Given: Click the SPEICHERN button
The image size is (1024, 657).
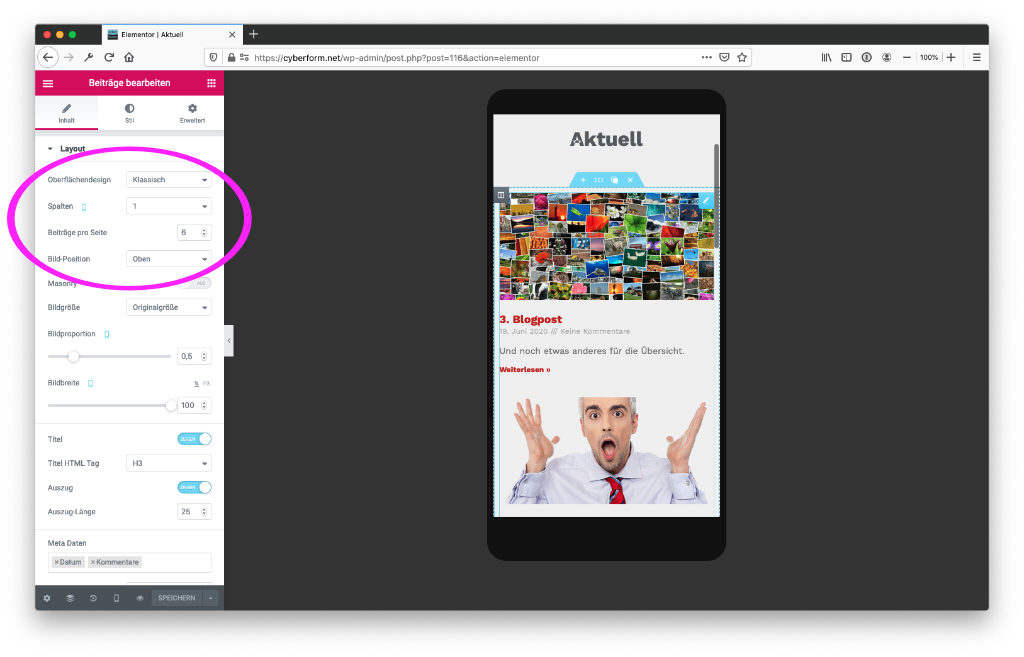Looking at the screenshot, I should (176, 598).
